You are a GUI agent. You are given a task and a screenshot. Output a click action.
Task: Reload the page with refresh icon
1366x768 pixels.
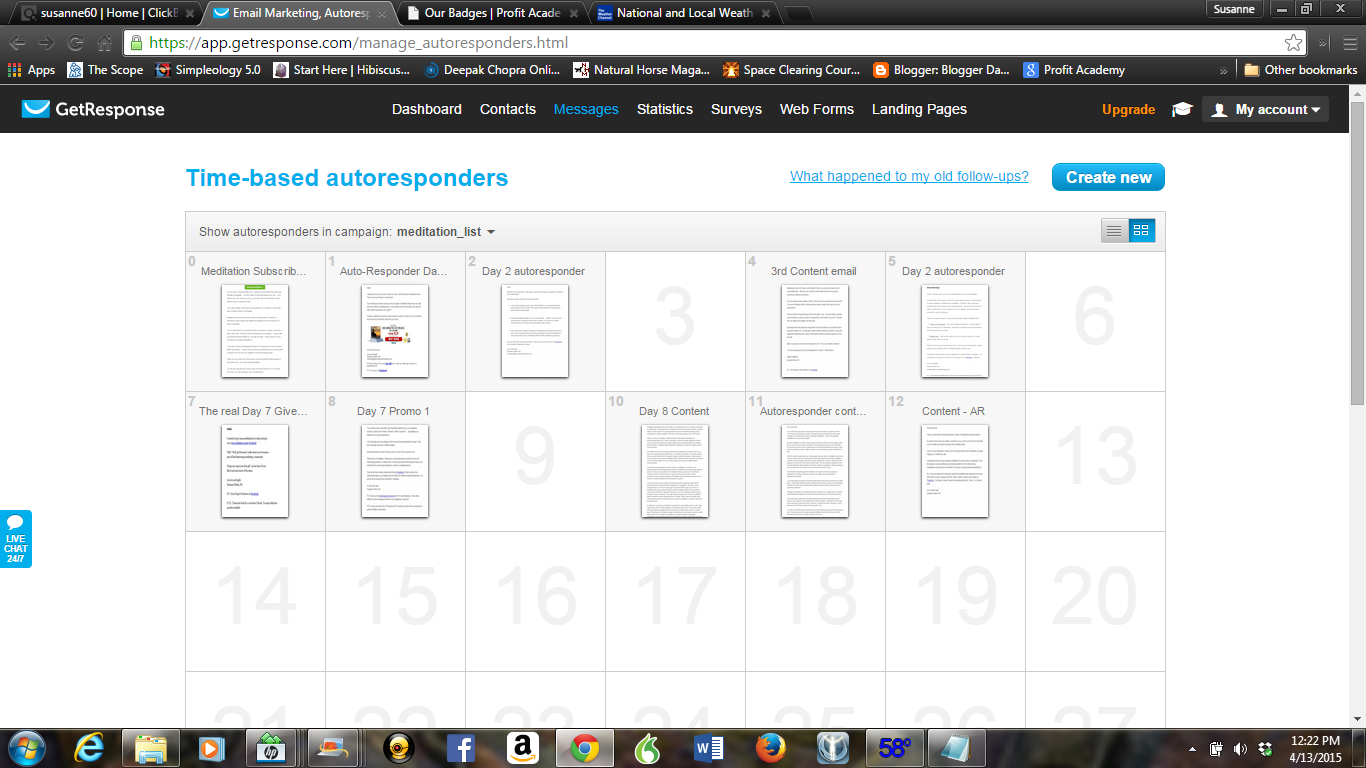(x=76, y=43)
